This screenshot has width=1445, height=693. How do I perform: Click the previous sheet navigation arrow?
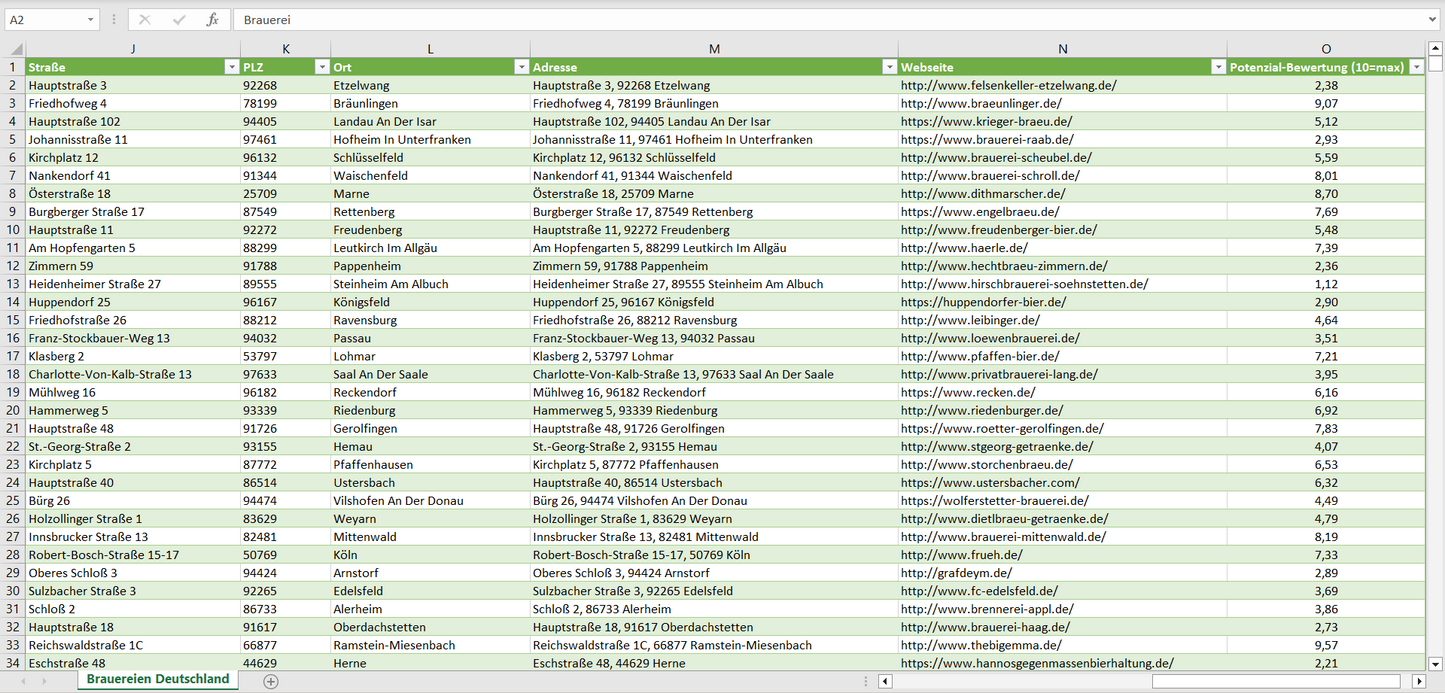click(23, 681)
